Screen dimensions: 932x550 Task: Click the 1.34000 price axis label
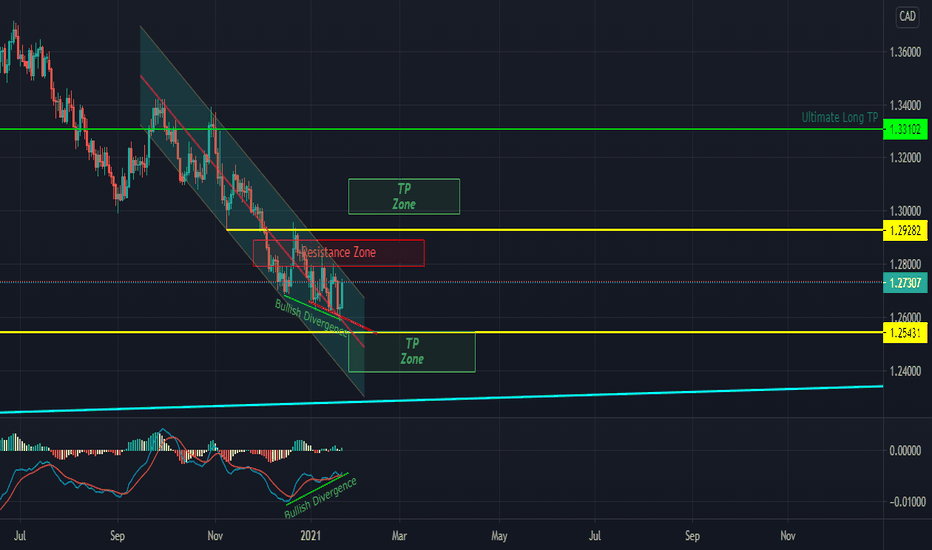click(905, 105)
